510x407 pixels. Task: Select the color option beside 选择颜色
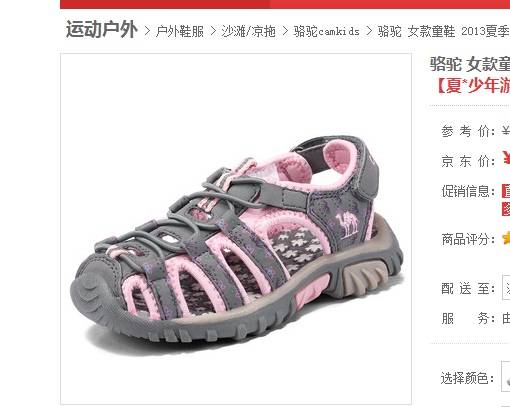506,377
